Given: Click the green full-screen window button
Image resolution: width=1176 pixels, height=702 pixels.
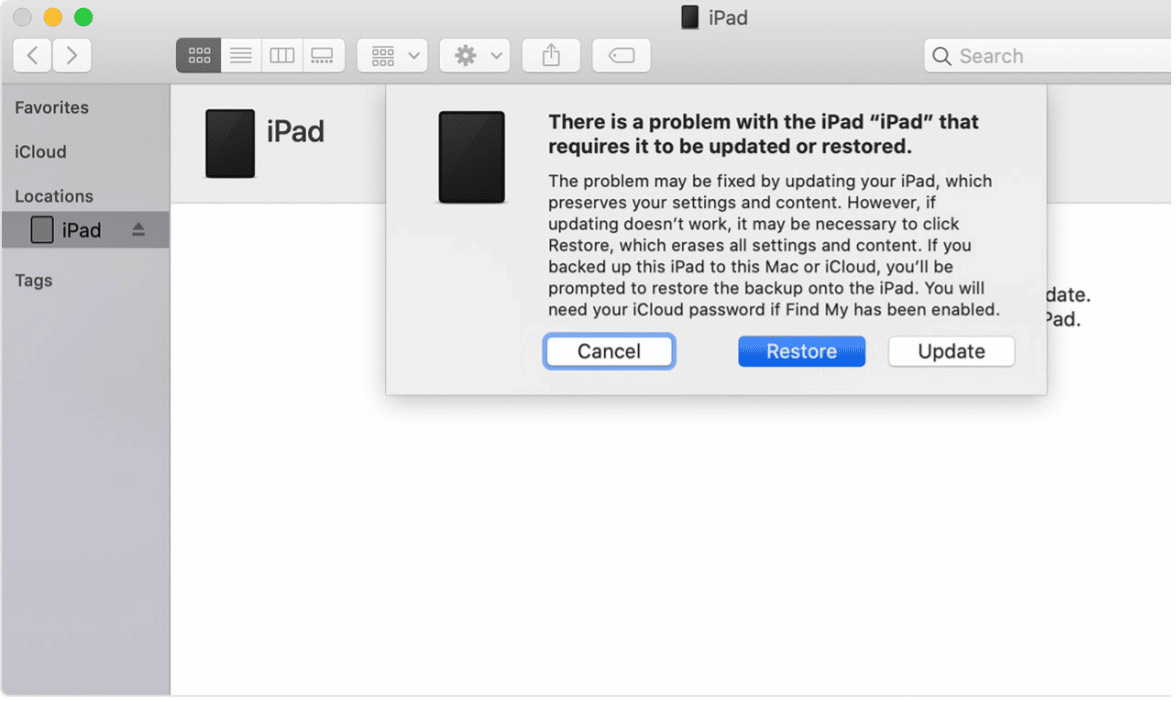Looking at the screenshot, I should tap(83, 16).
